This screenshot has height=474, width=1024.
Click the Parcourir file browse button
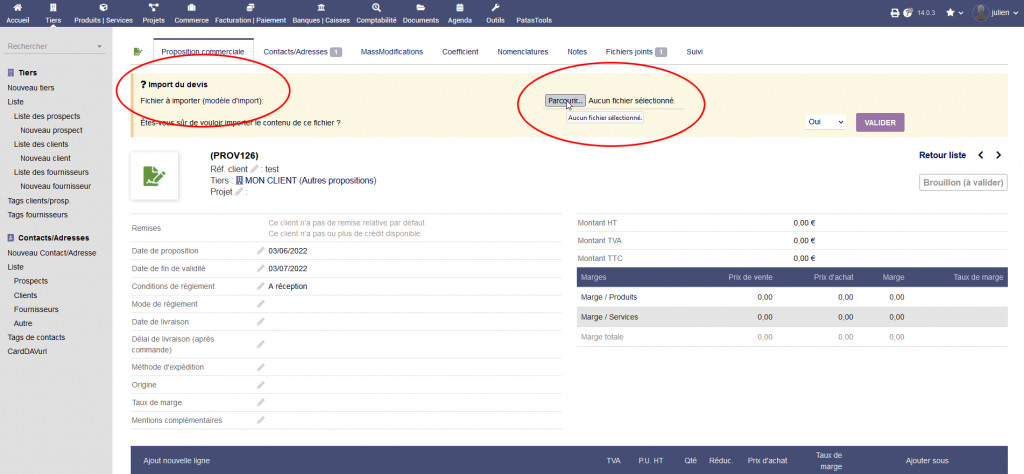click(x=565, y=101)
